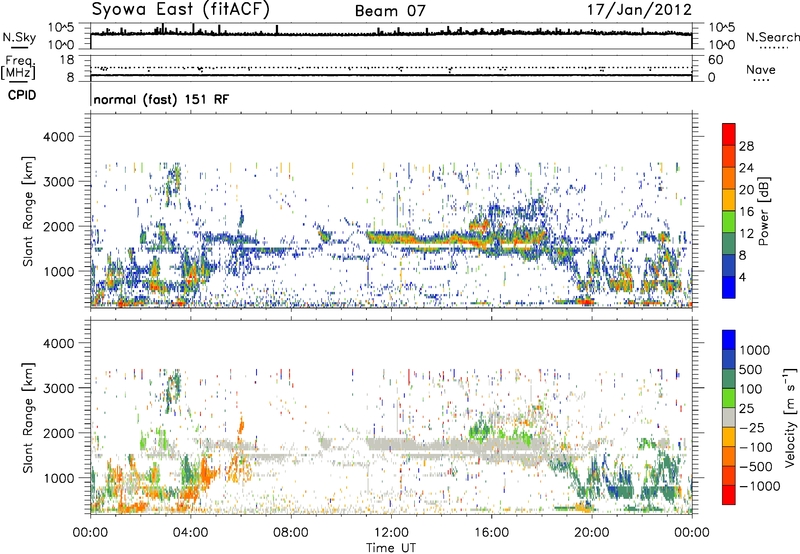Click the "Freq. [MHz]" axis label

[x=19, y=66]
